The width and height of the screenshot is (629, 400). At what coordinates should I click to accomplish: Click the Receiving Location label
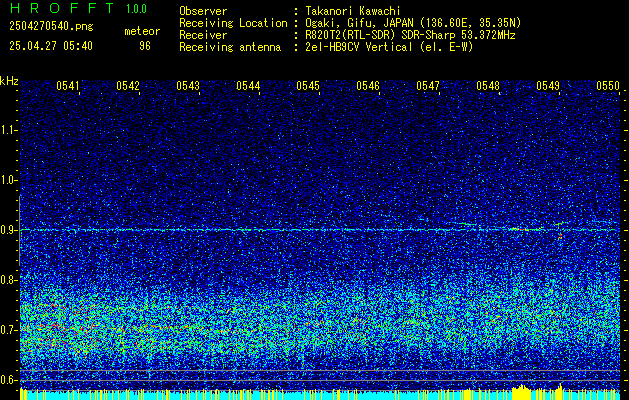(233, 23)
